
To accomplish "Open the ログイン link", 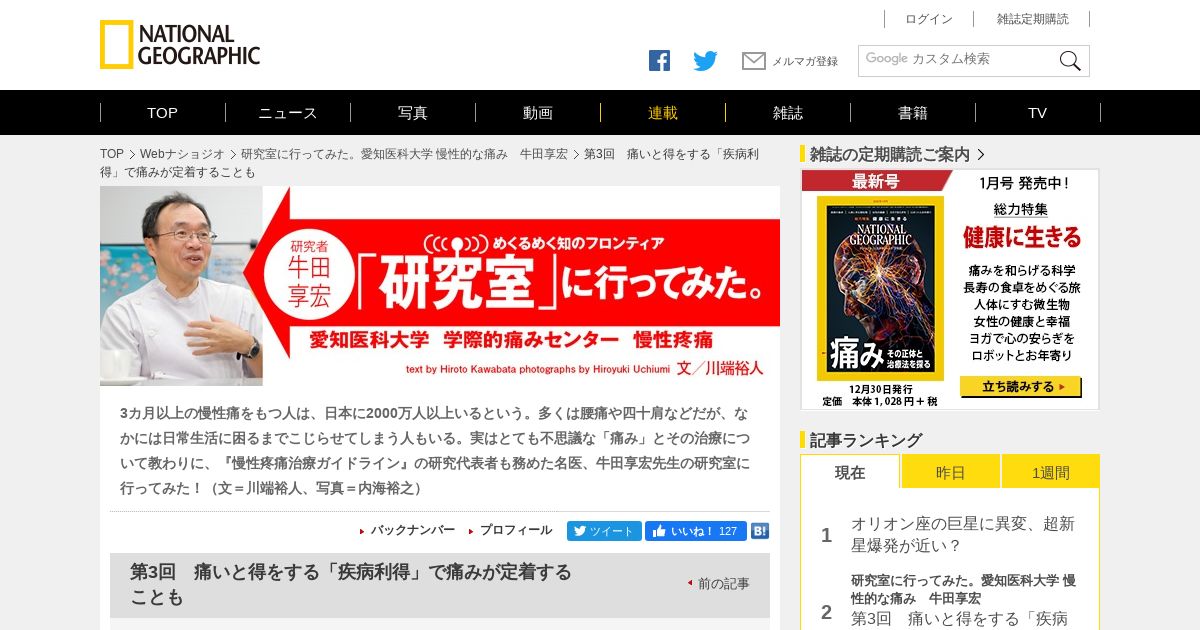I will (929, 19).
